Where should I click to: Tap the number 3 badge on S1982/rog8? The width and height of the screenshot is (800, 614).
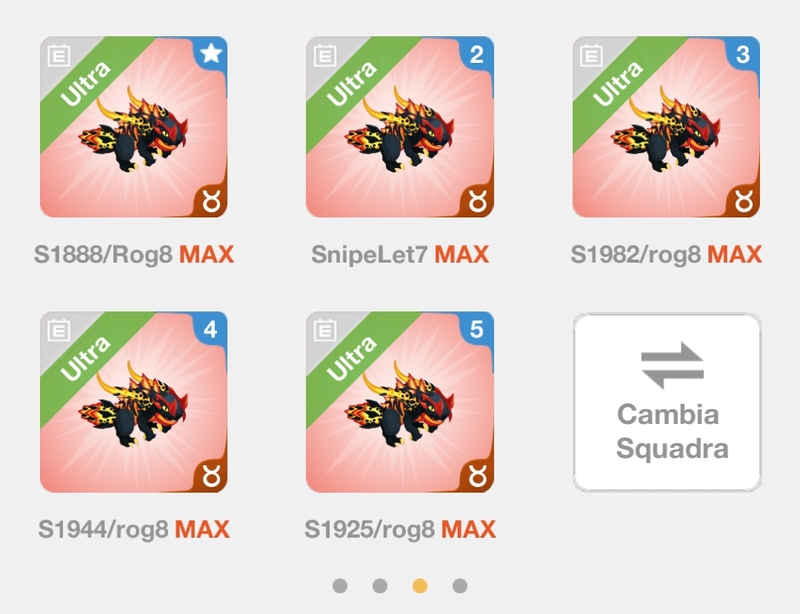(x=743, y=54)
